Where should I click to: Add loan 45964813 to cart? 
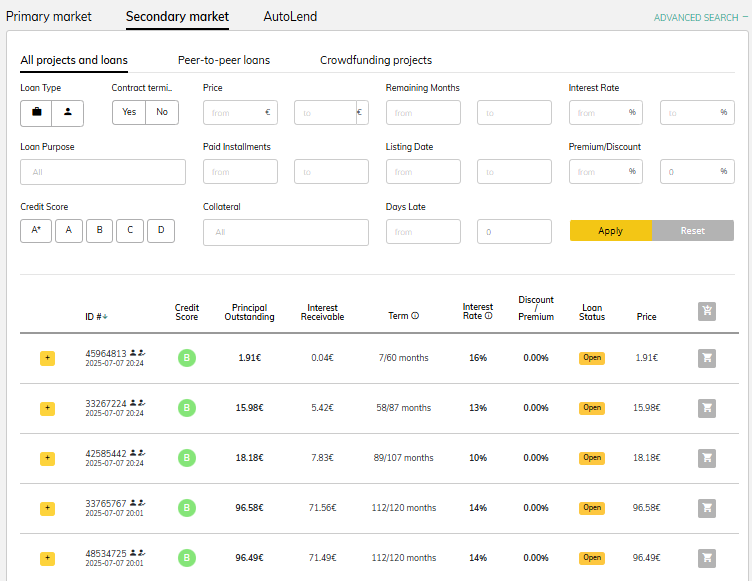point(706,358)
